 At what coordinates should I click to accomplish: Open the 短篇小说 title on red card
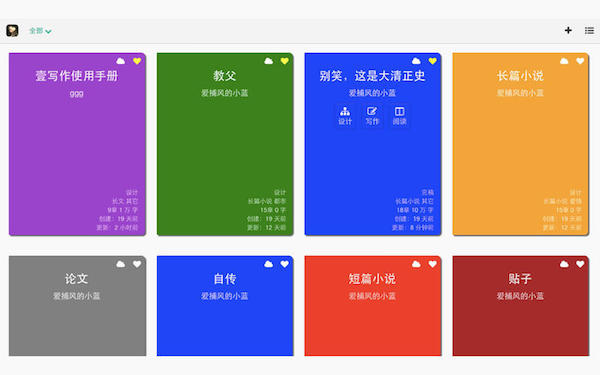point(372,279)
